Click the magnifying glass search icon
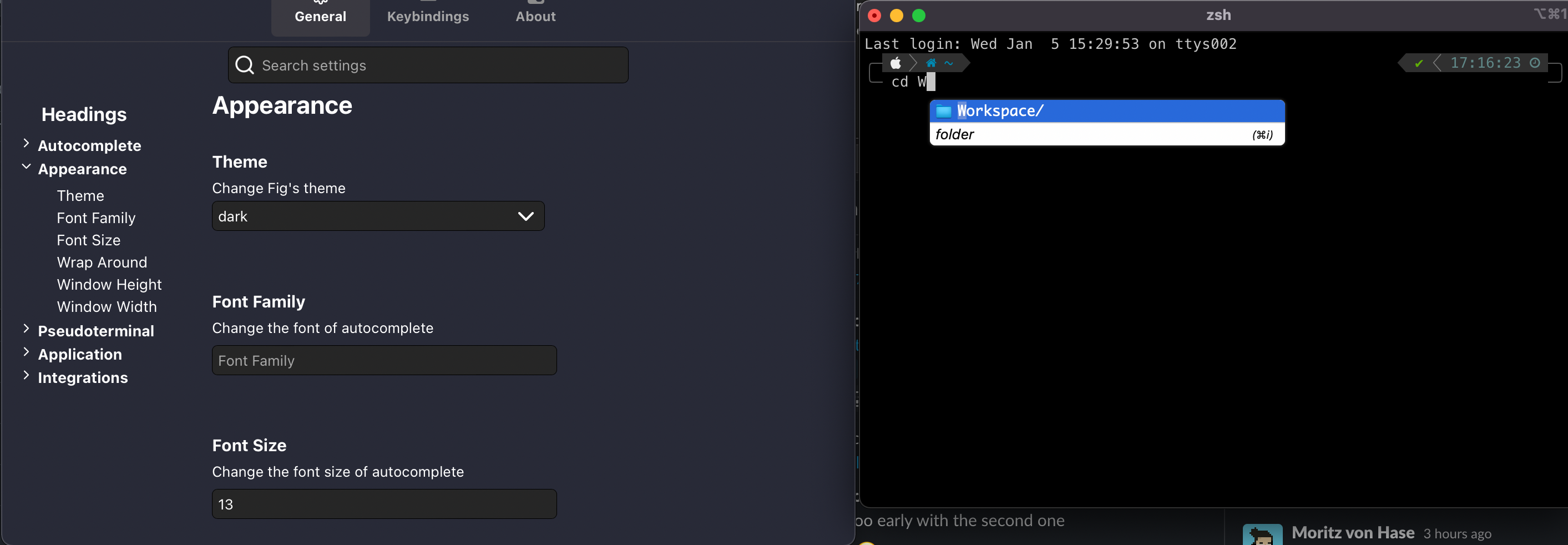Viewport: 1568px width, 545px height. click(x=245, y=64)
